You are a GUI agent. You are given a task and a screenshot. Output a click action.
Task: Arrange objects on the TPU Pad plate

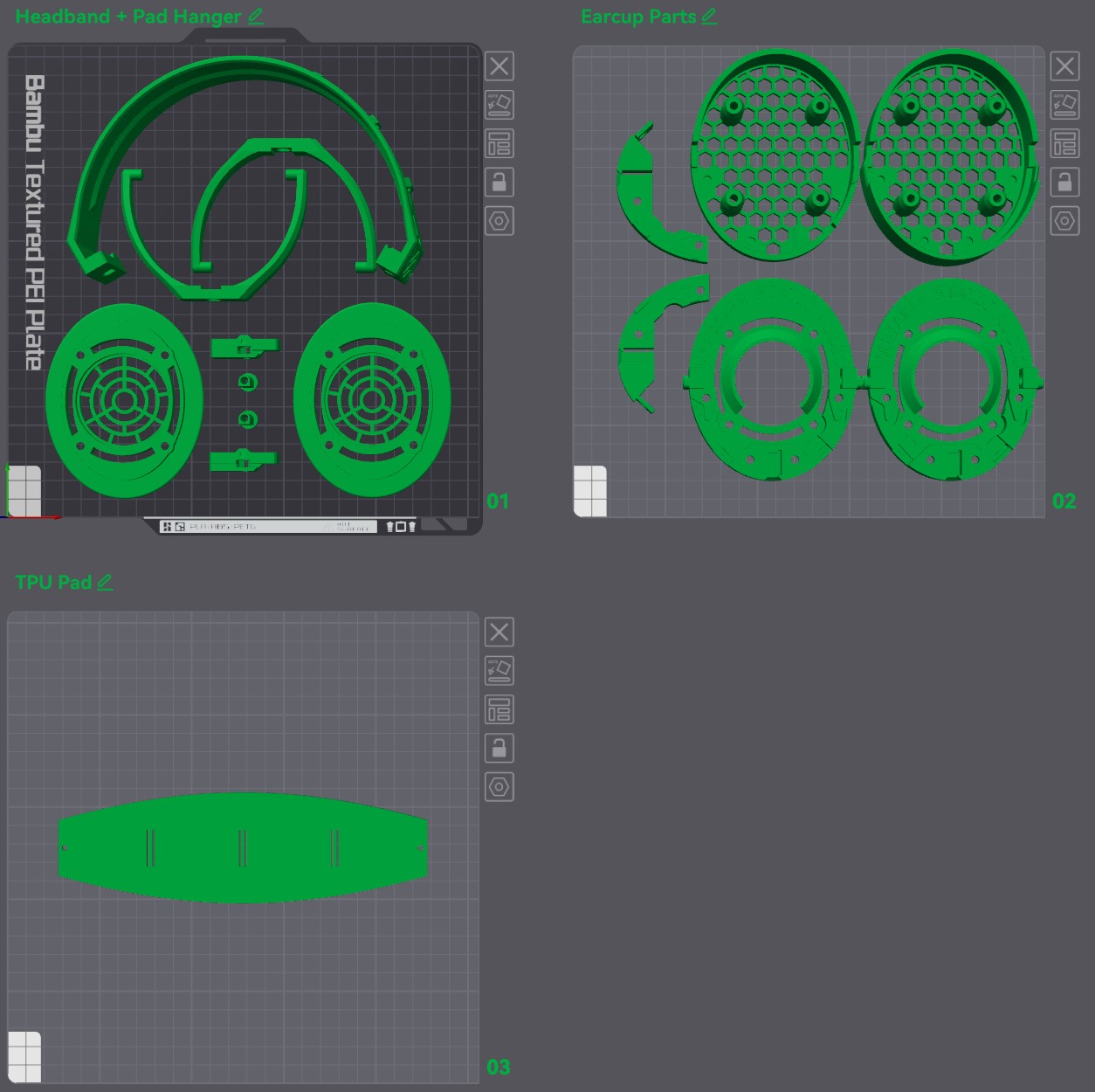[x=499, y=709]
